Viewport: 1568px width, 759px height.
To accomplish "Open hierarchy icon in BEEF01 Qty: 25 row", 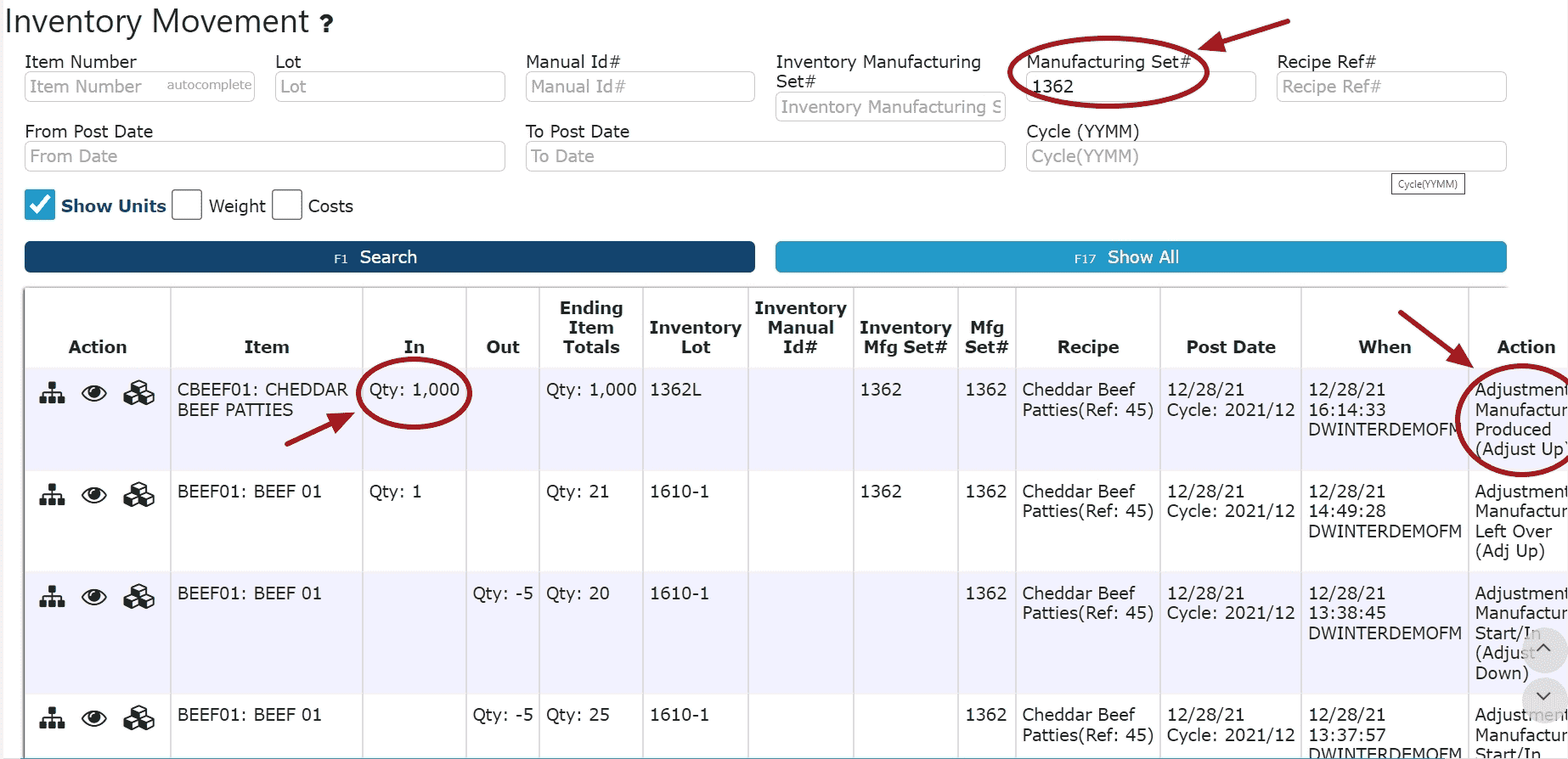I will coord(52,718).
